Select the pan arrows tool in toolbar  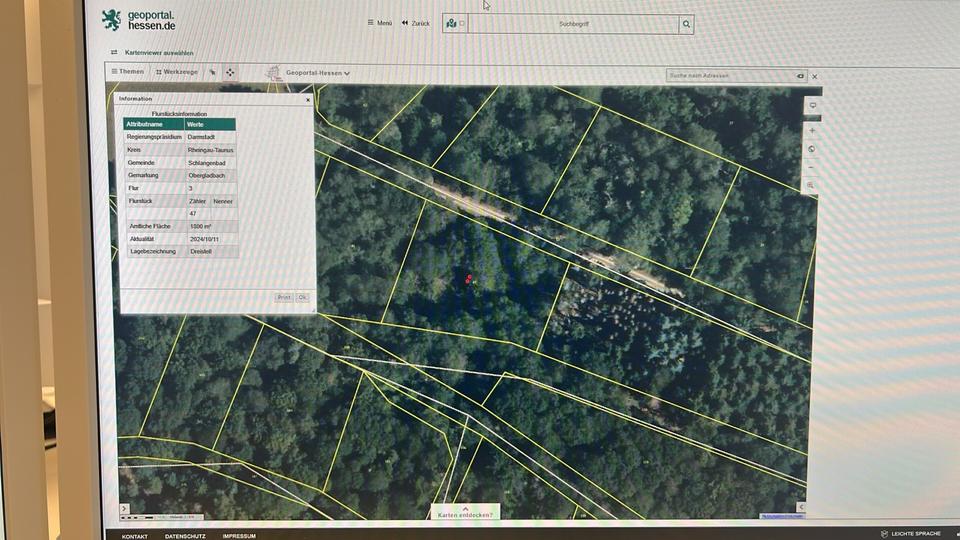[230, 72]
